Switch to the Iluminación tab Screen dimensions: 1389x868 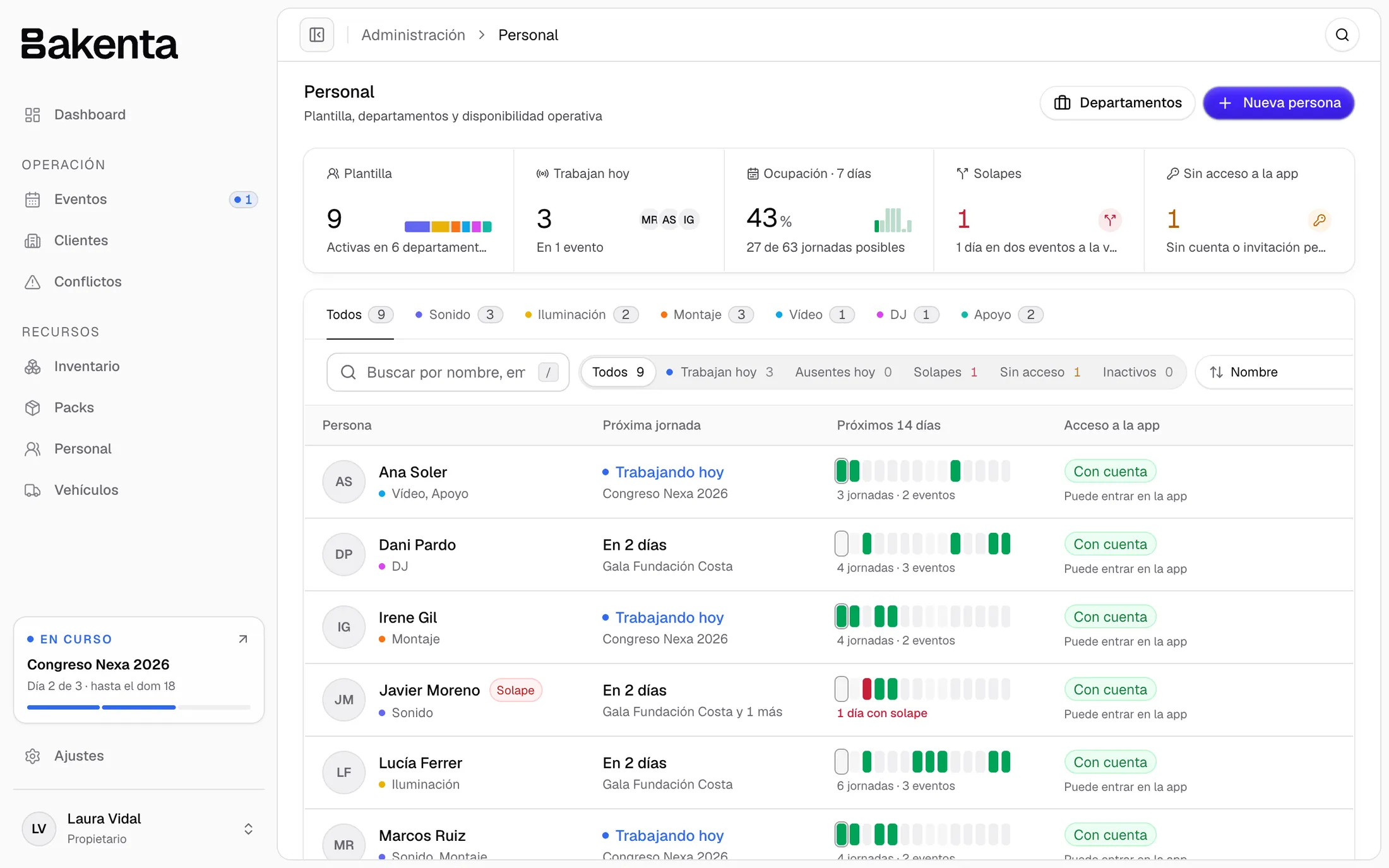point(581,314)
